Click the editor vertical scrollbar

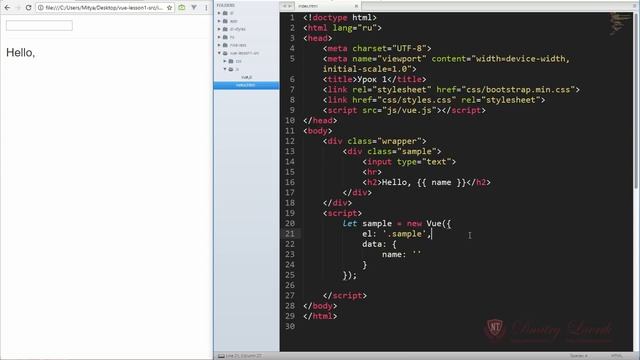(636, 100)
